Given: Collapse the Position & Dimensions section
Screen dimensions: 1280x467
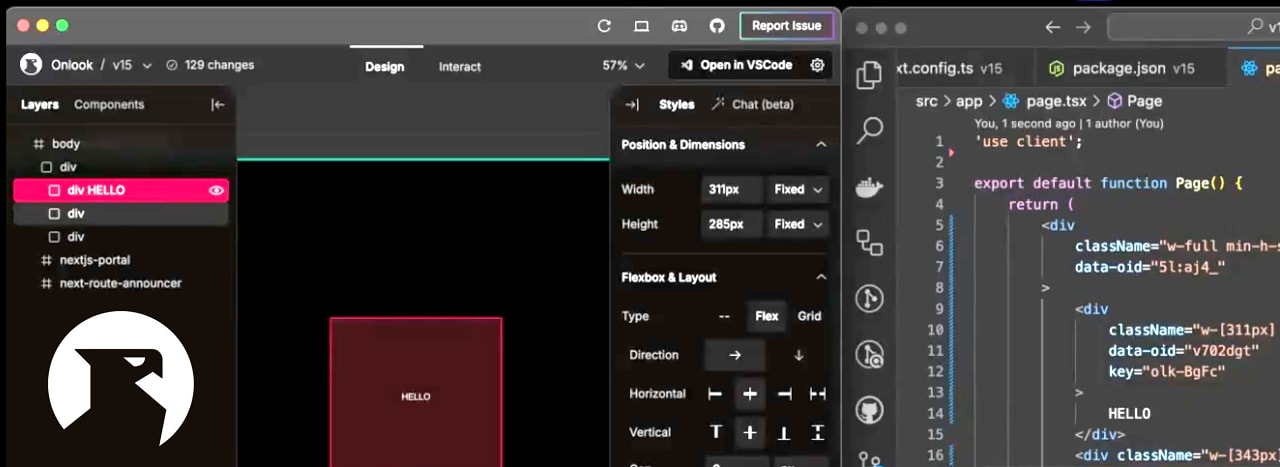Looking at the screenshot, I should coord(821,144).
